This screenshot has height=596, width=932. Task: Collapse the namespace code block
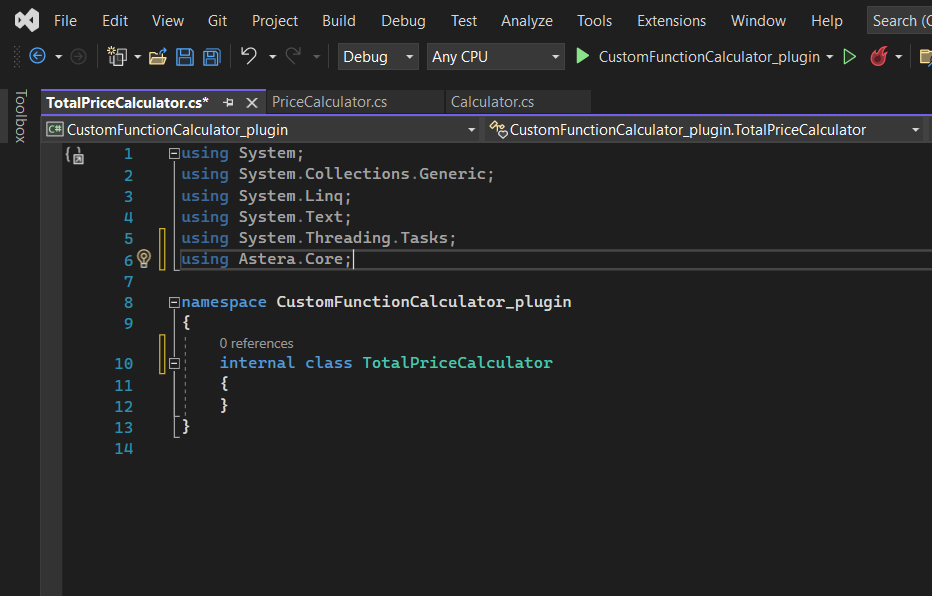click(174, 302)
